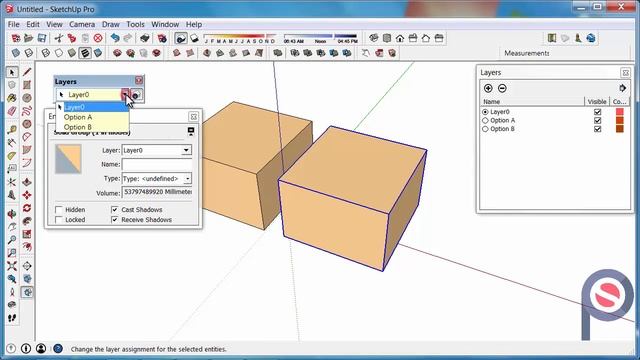Choose the Zoom magnifier tool

coord(12,240)
